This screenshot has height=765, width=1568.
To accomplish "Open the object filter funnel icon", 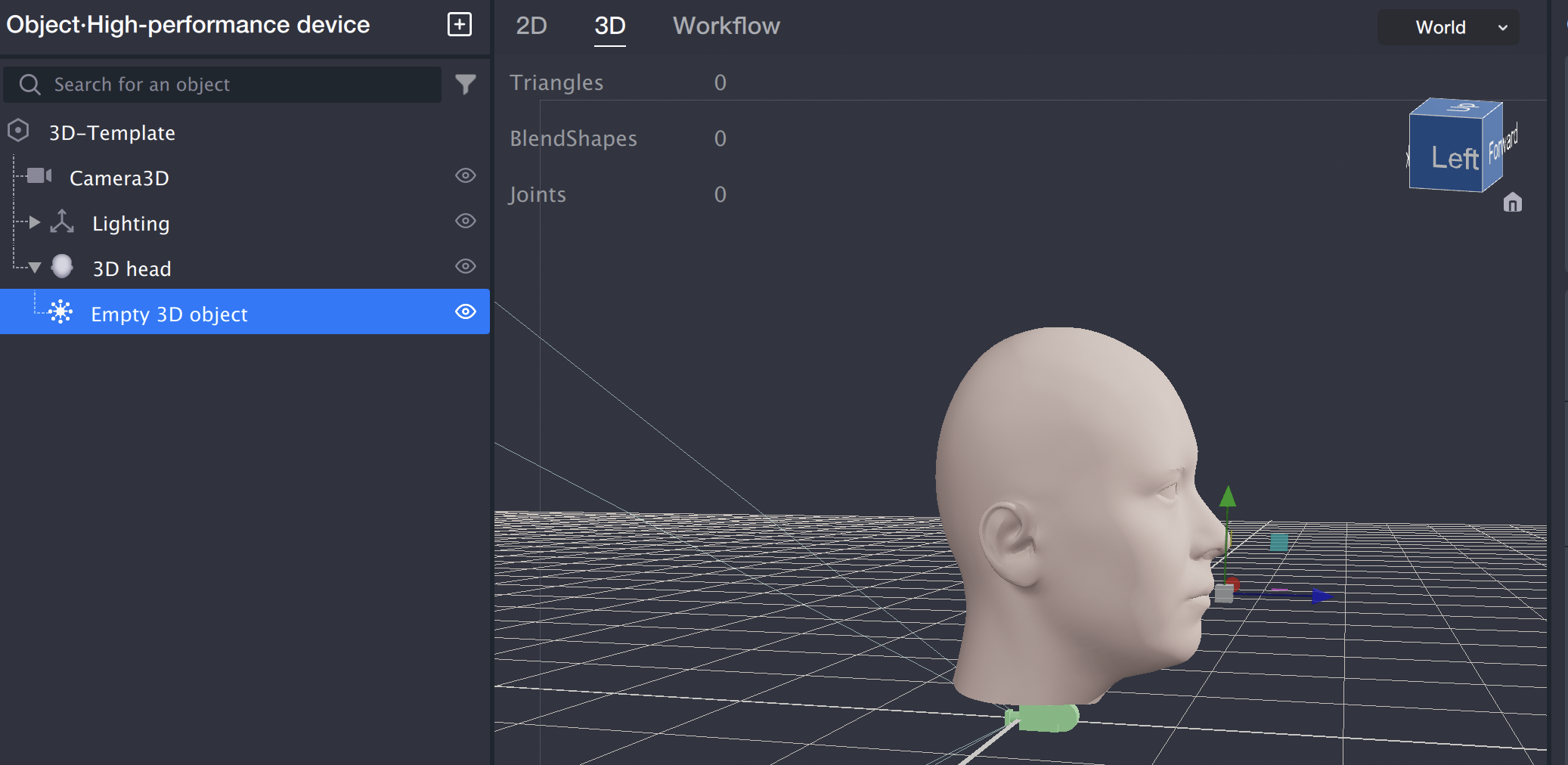I will point(466,84).
